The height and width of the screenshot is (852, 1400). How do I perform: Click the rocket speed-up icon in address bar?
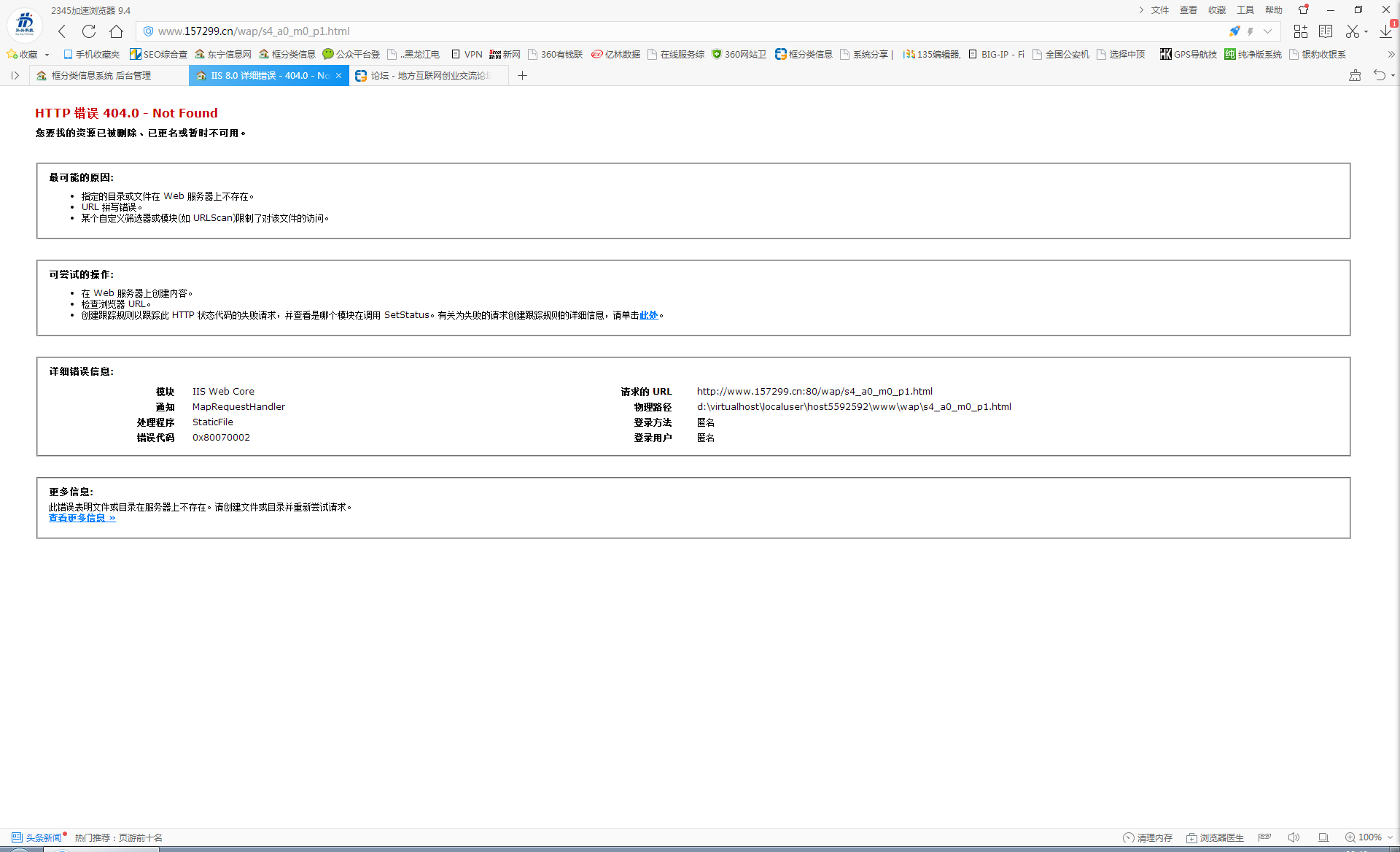click(1234, 31)
